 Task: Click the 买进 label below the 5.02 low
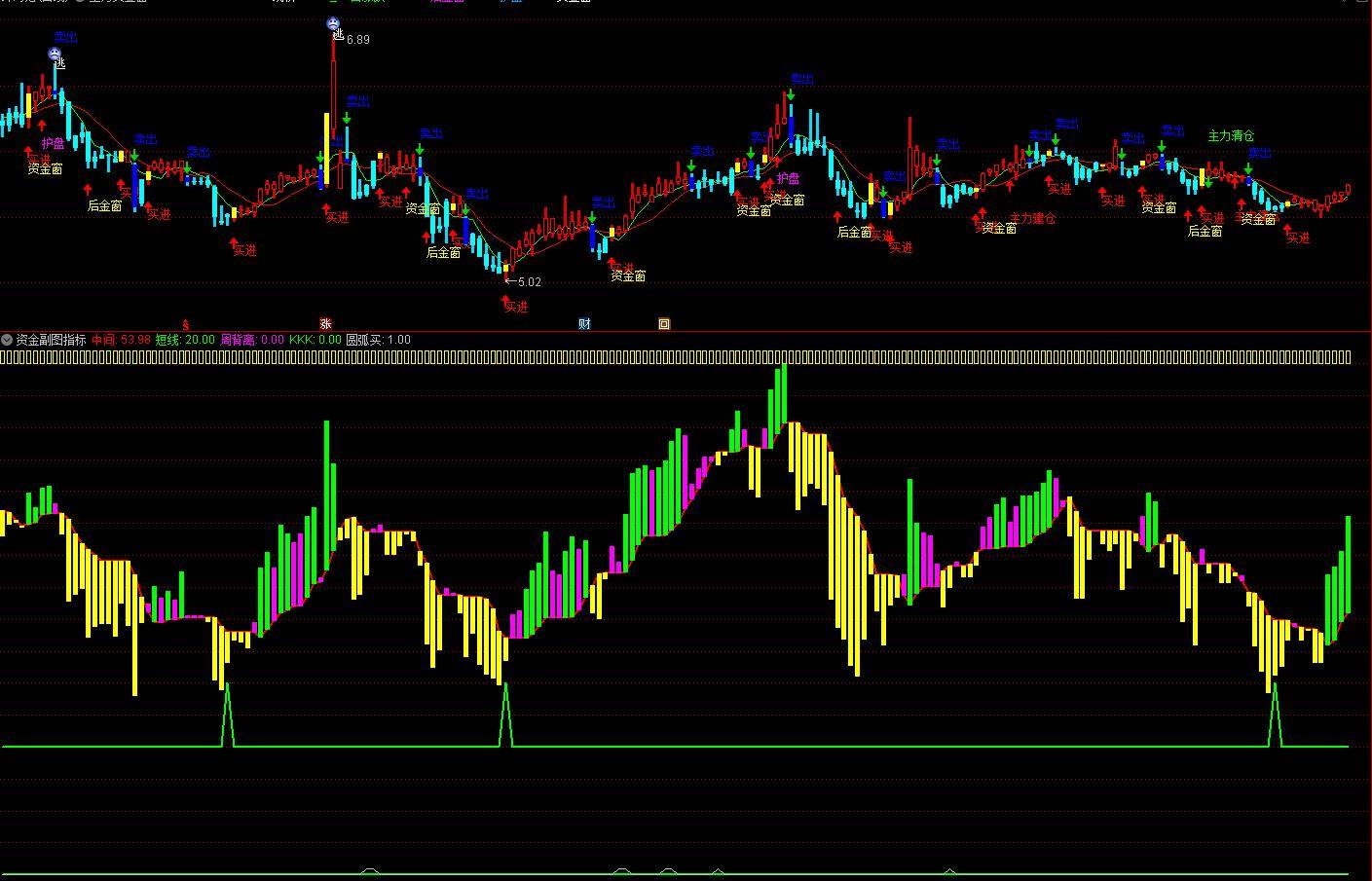pos(516,307)
